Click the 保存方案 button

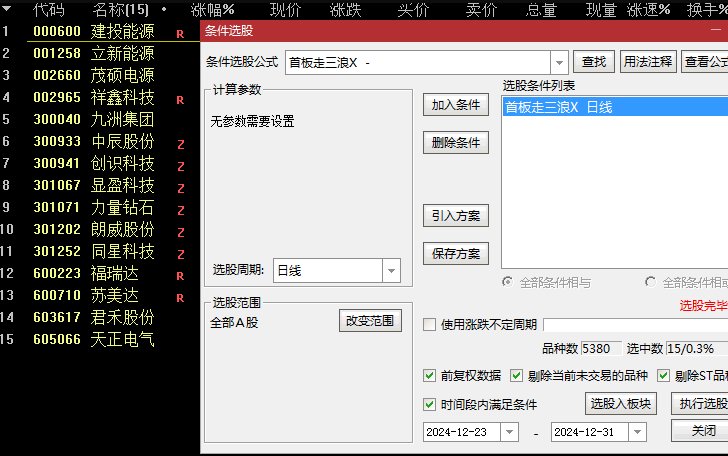pyautogui.click(x=456, y=254)
